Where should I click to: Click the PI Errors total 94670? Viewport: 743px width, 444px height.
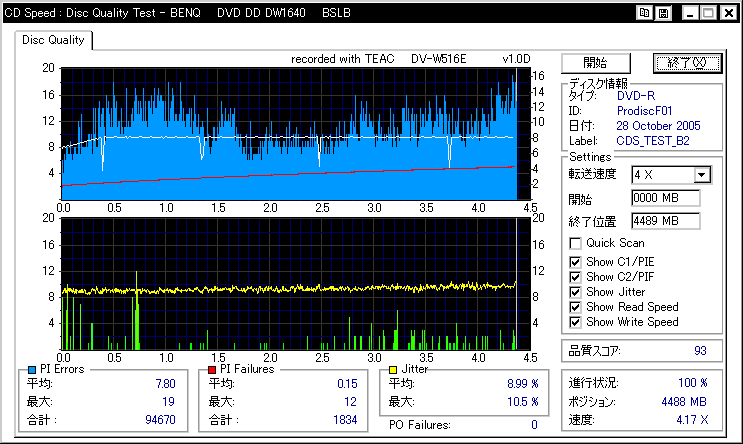click(160, 420)
